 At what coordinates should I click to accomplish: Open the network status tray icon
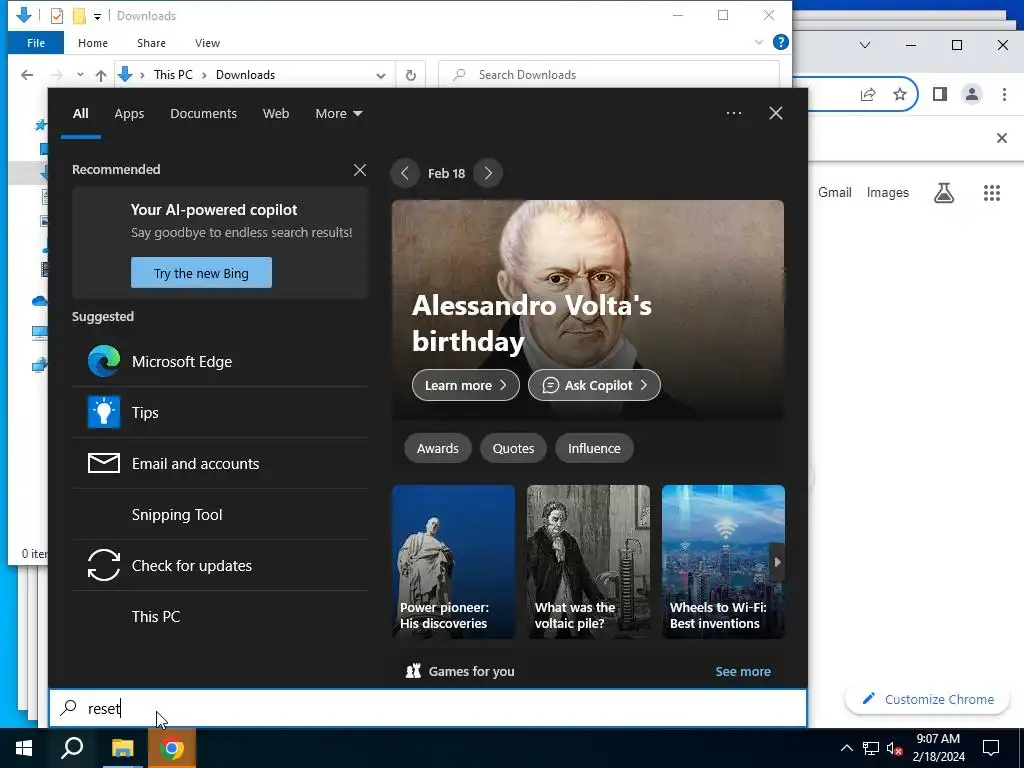[x=871, y=748]
